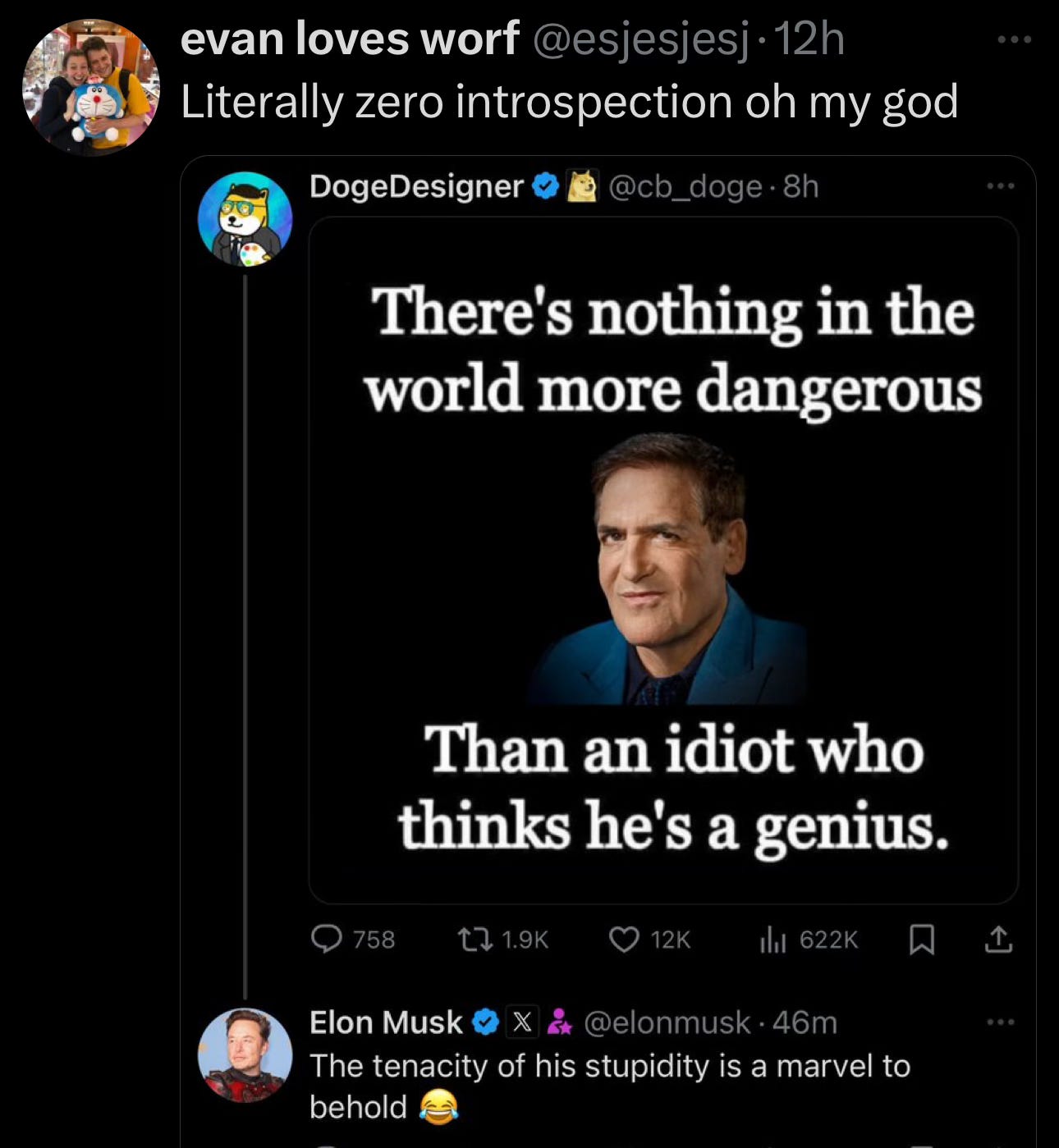Click the X affiliation badge beside Elon Musk
The image size is (1059, 1148).
521,1022
